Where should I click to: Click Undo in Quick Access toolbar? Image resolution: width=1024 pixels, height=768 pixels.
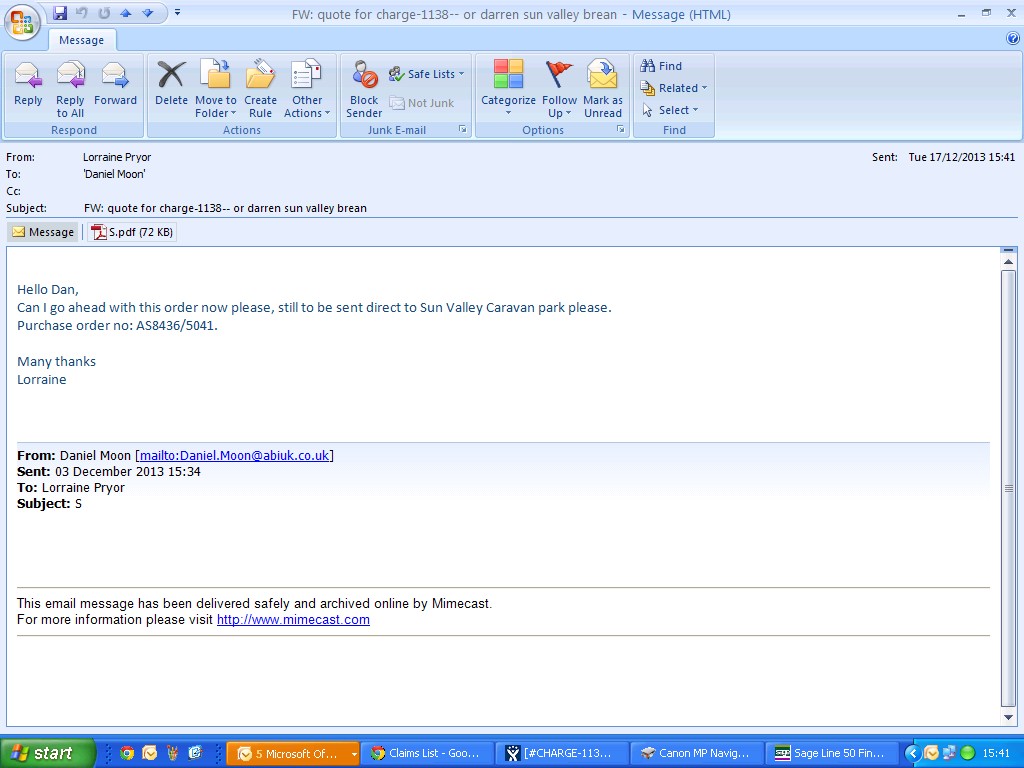[82, 12]
